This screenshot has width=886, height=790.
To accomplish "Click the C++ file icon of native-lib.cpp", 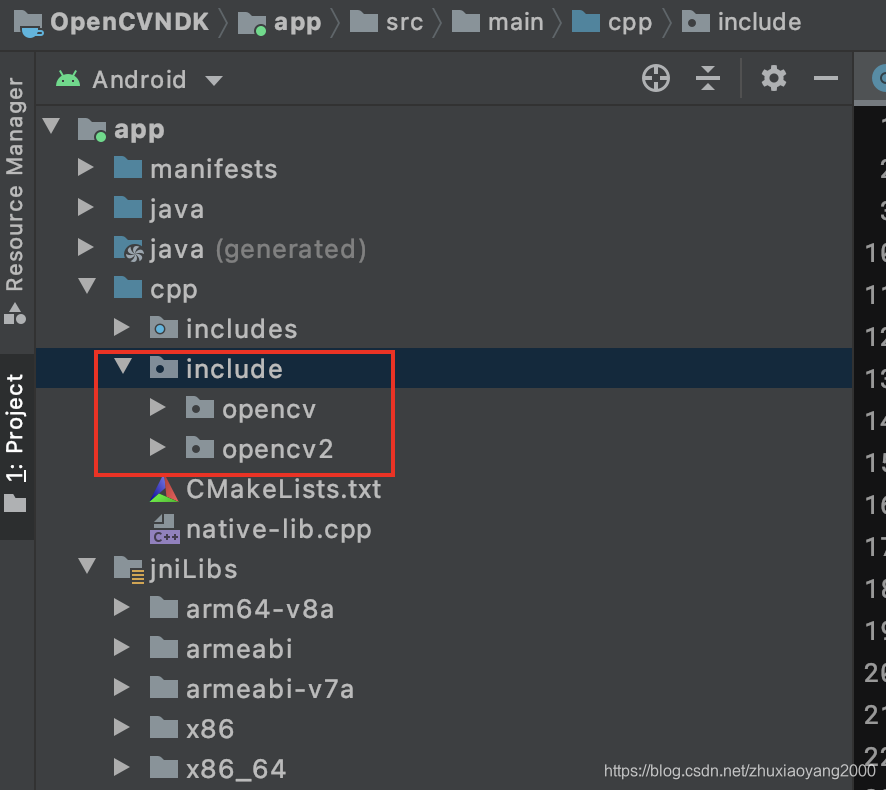I will (164, 529).
